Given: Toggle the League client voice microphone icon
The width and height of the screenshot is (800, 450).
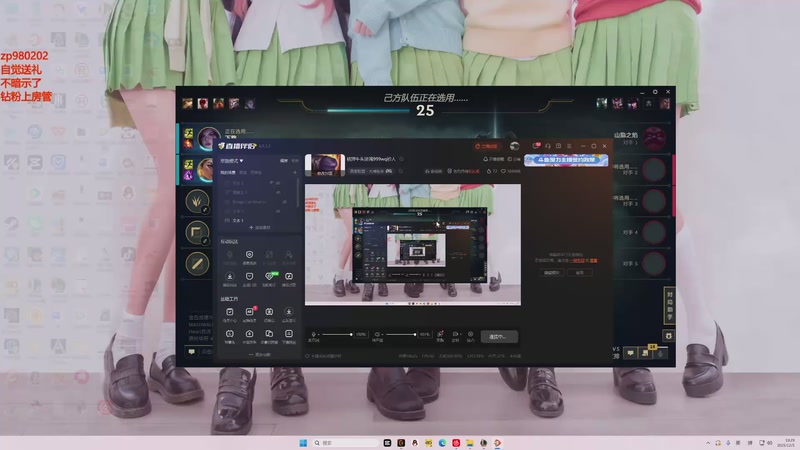Looking at the screenshot, I should coord(660,353).
